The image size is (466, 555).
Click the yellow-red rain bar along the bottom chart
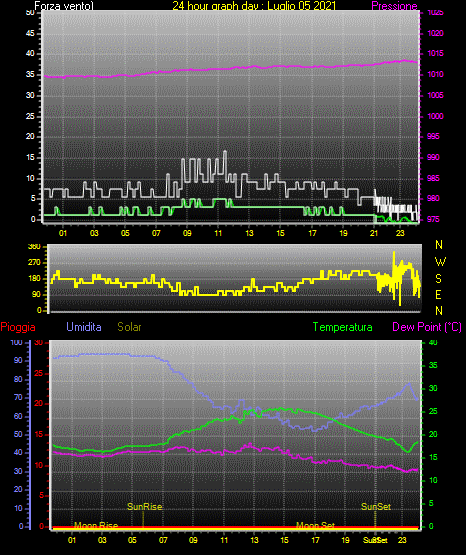[235, 528]
